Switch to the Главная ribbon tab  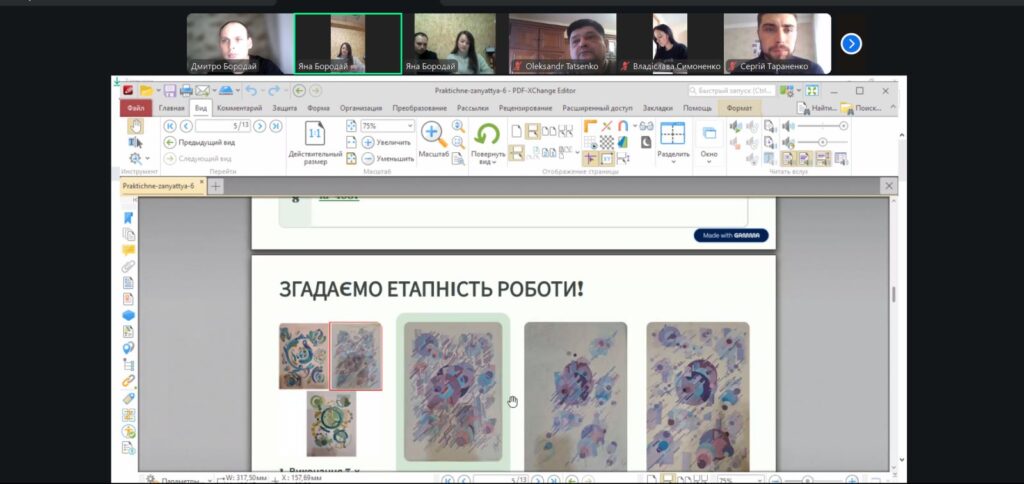click(171, 108)
